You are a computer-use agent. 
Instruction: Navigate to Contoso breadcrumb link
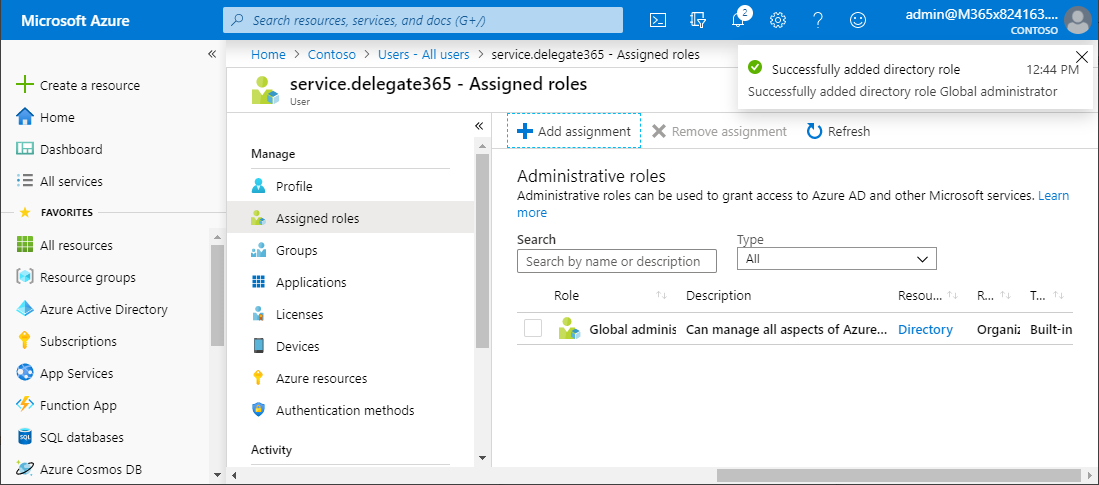click(331, 54)
